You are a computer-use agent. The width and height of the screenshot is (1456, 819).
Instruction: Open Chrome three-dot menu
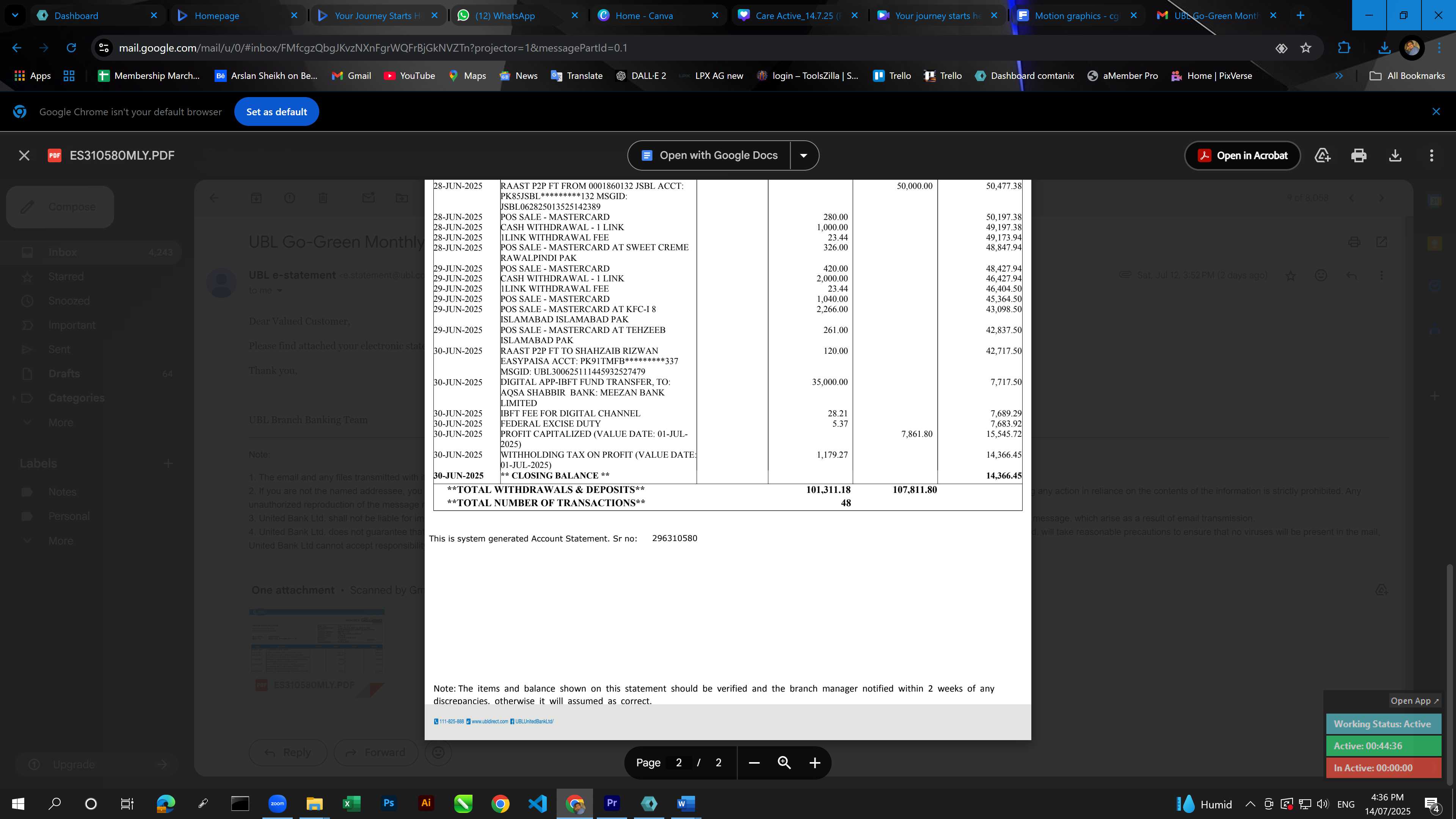(x=1440, y=48)
